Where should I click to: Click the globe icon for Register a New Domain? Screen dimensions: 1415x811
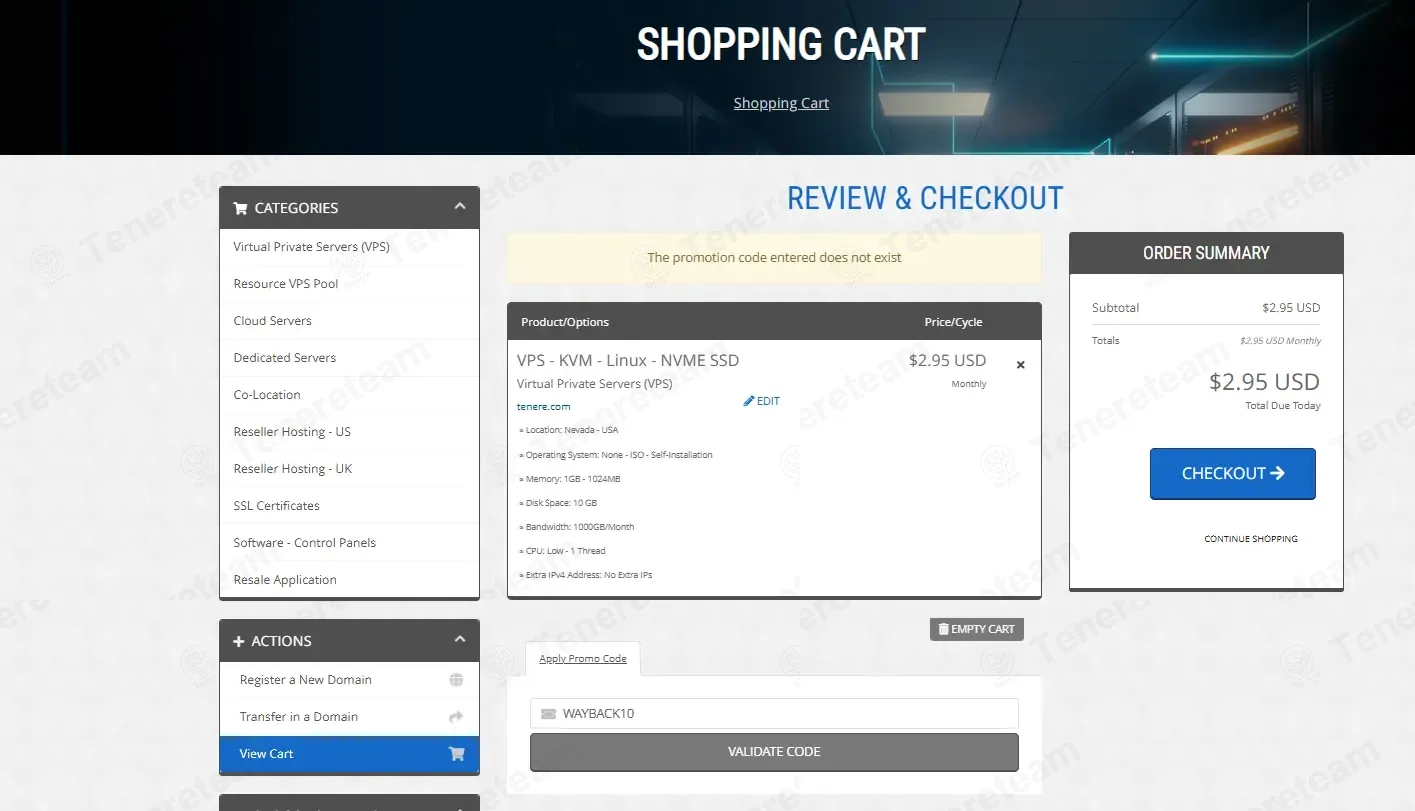tap(456, 680)
